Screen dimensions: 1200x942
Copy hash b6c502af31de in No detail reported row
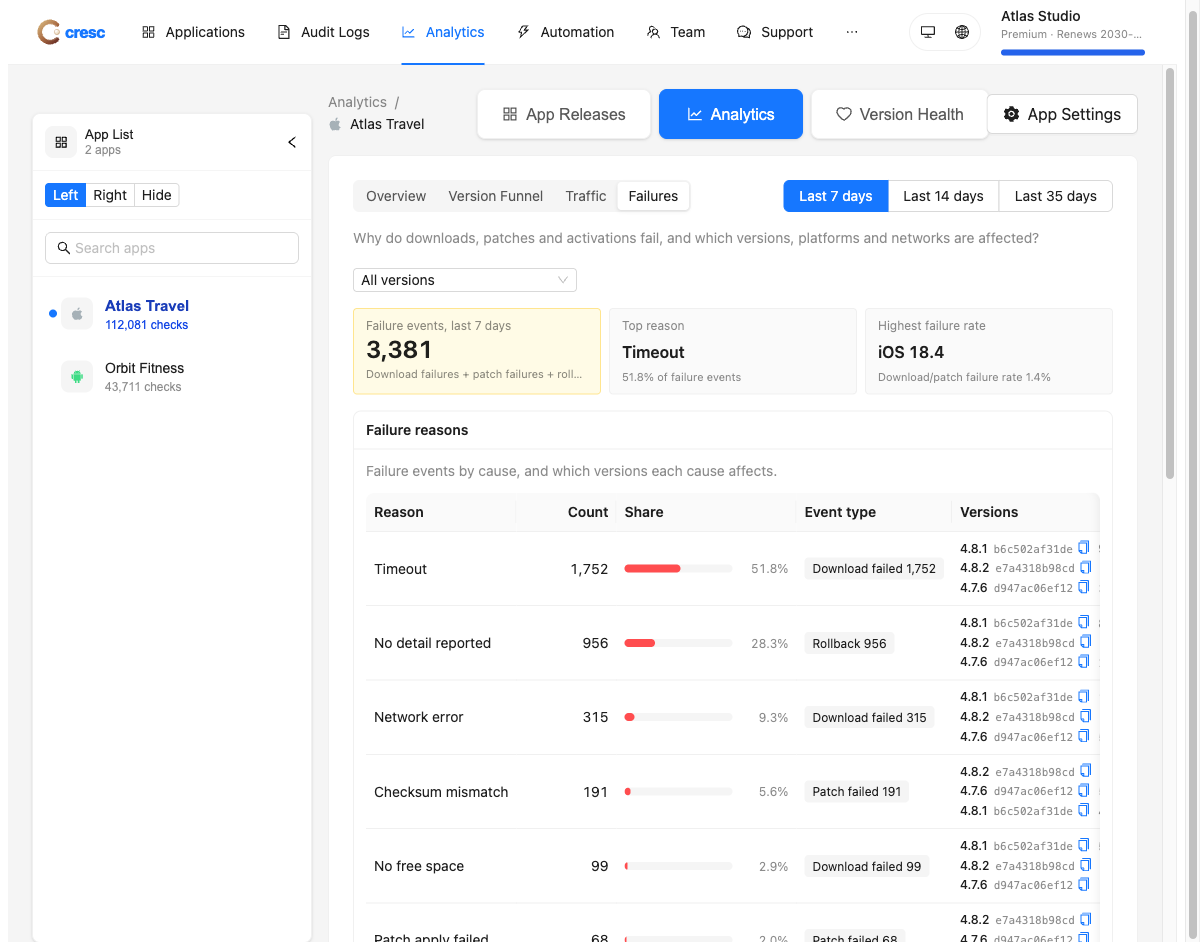pyautogui.click(x=1084, y=622)
